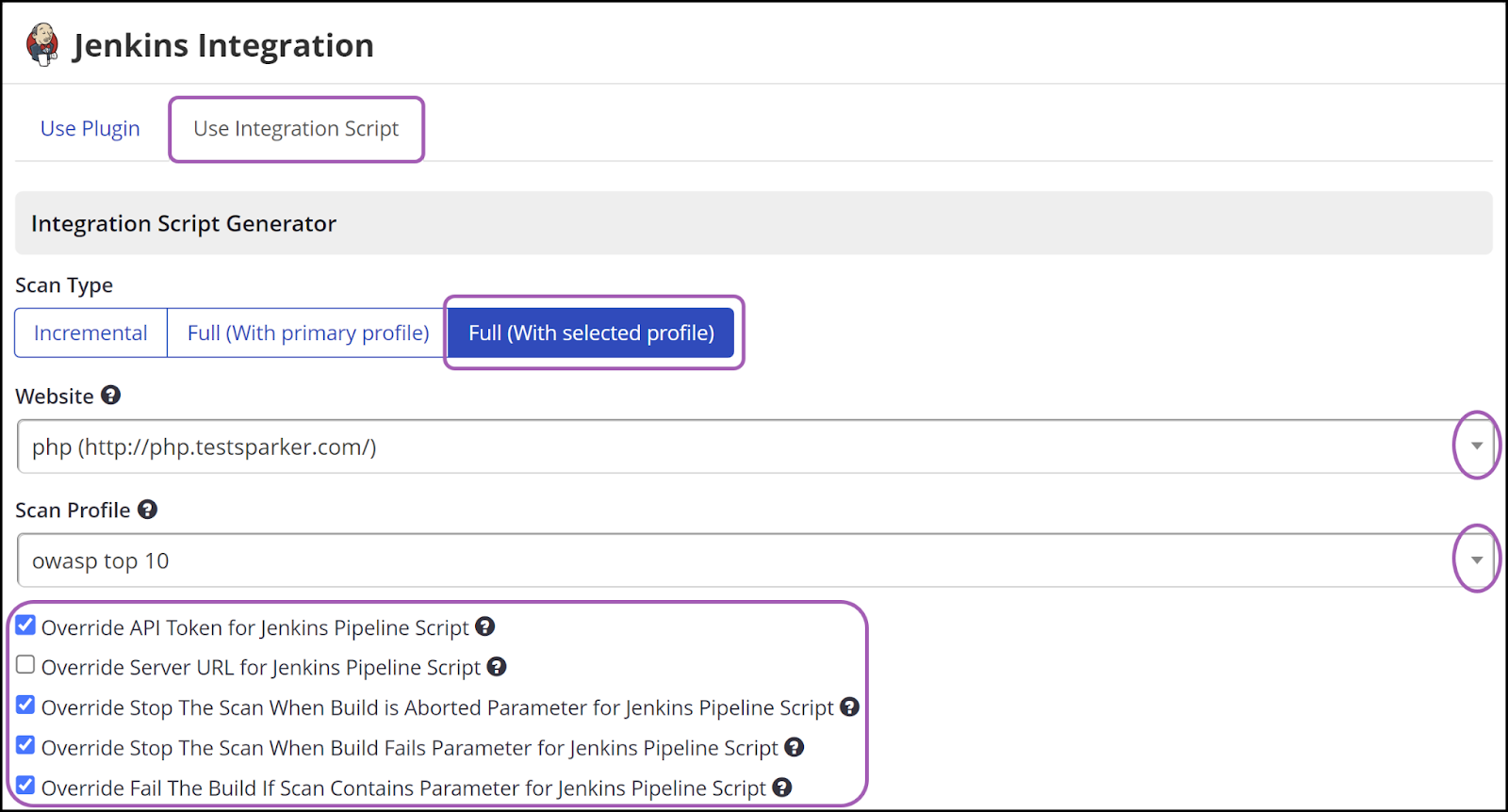Select Full scan with primary profile
The width and height of the screenshot is (1508, 812).
[308, 333]
